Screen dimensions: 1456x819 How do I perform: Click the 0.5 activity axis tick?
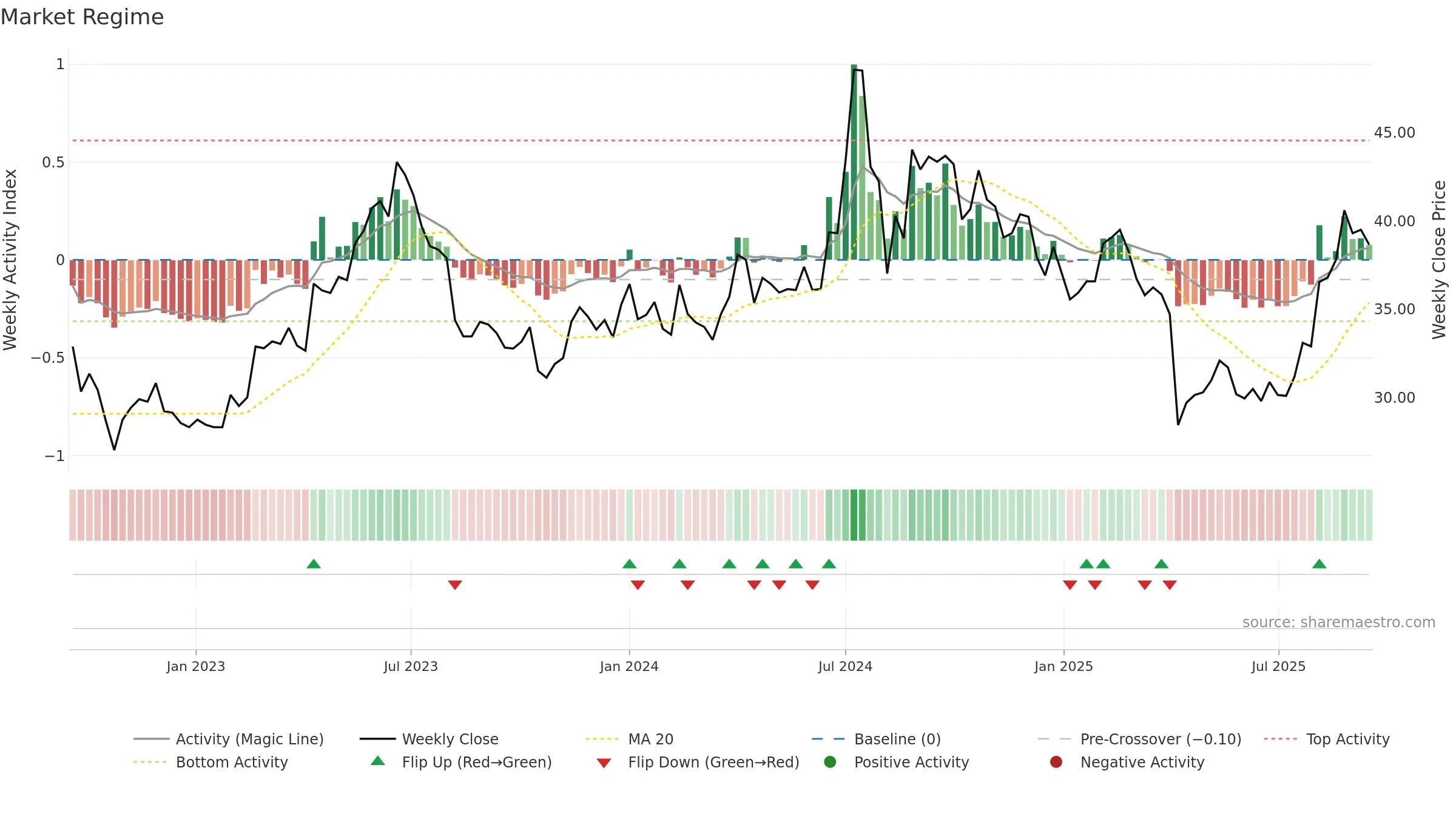pyautogui.click(x=53, y=162)
